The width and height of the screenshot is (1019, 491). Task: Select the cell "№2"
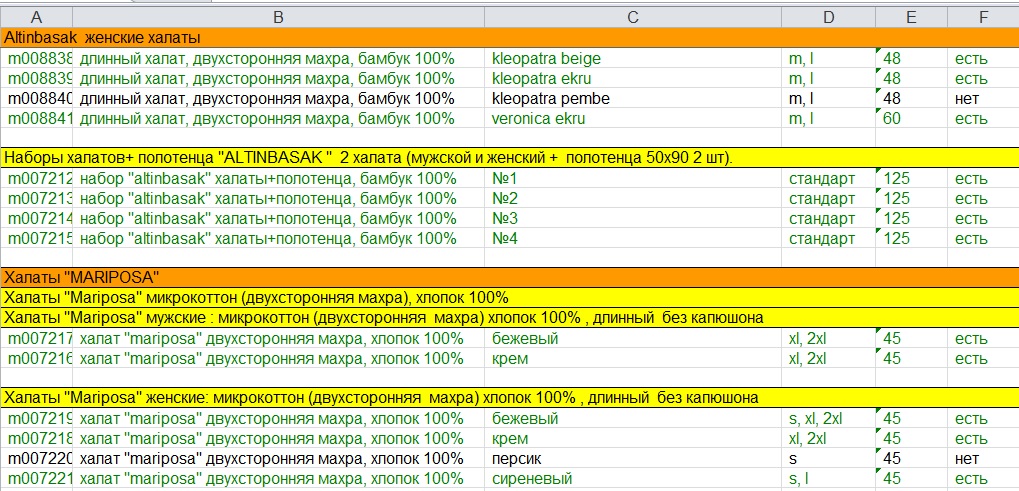click(633, 199)
